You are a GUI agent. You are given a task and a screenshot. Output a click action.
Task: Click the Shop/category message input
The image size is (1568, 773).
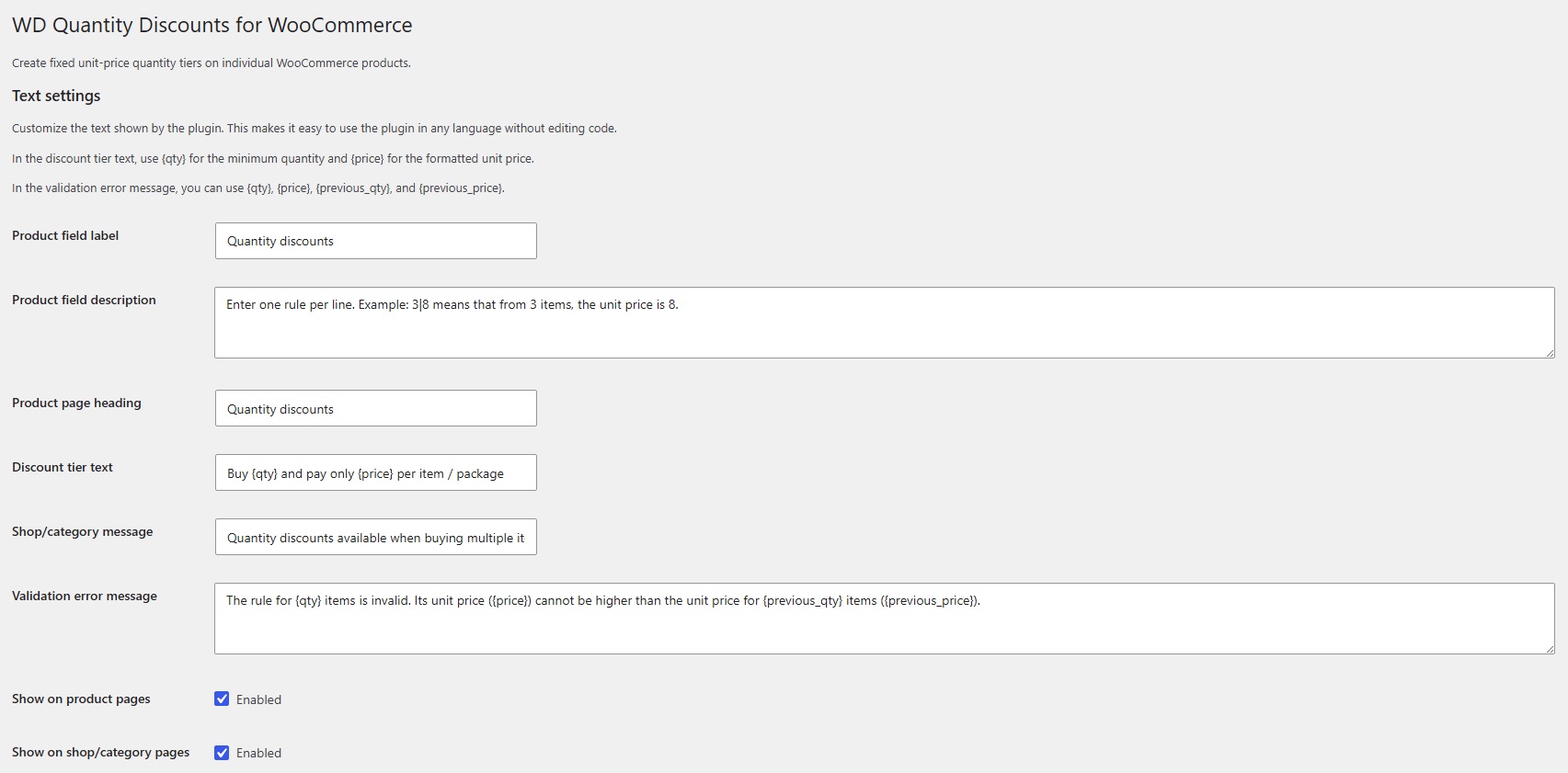tap(376, 537)
